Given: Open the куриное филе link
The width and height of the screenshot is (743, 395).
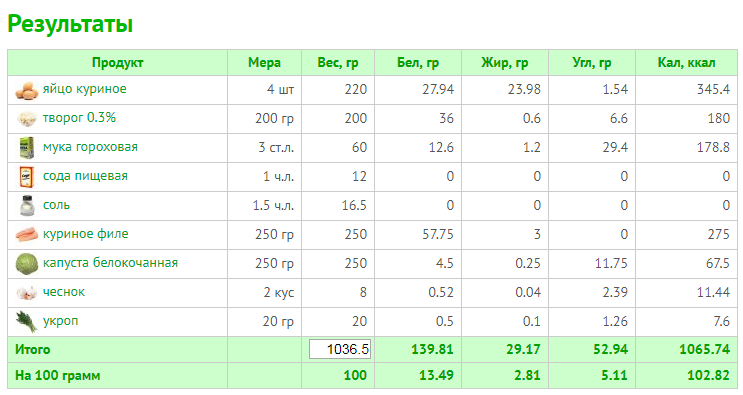Looking at the screenshot, I should click(85, 233).
